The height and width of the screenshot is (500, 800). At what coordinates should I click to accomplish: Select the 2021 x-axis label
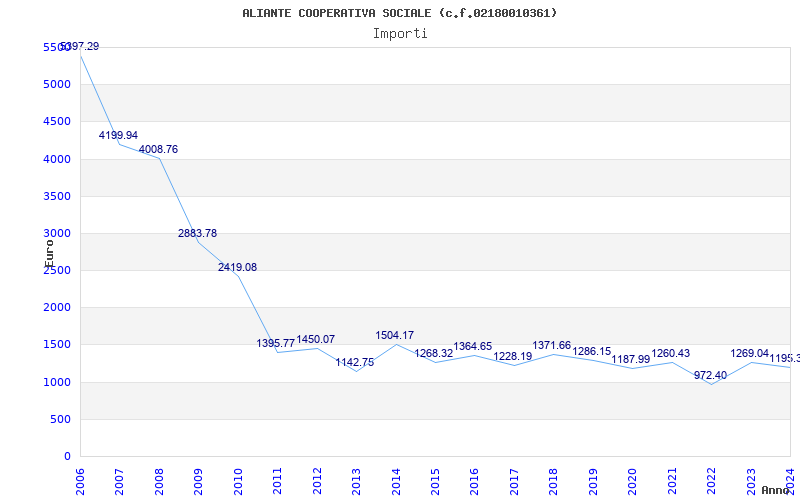(x=671, y=481)
